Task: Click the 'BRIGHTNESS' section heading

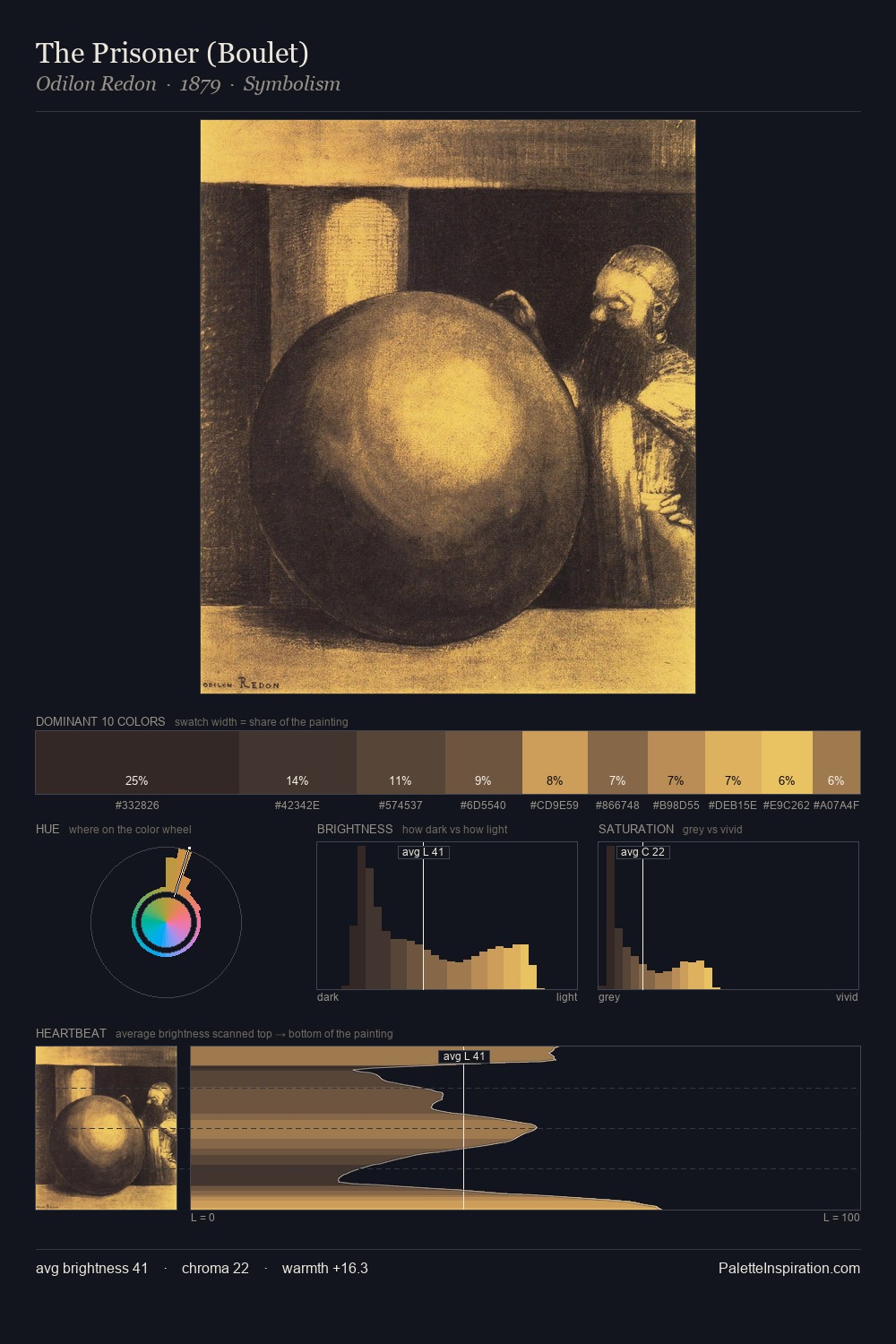Action: (x=355, y=829)
